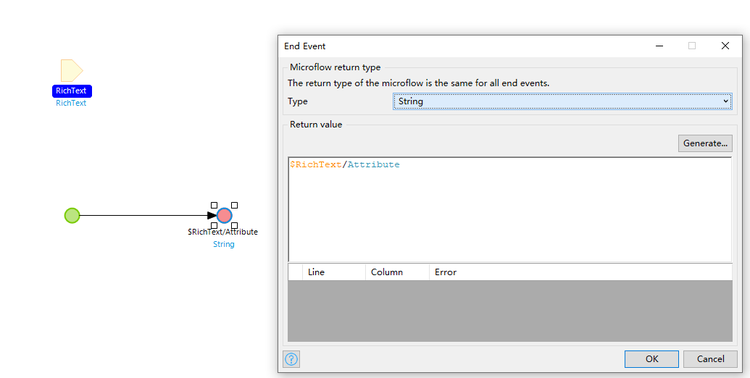This screenshot has width=750, height=378.
Task: Close the End Event dialog
Action: coord(725,46)
